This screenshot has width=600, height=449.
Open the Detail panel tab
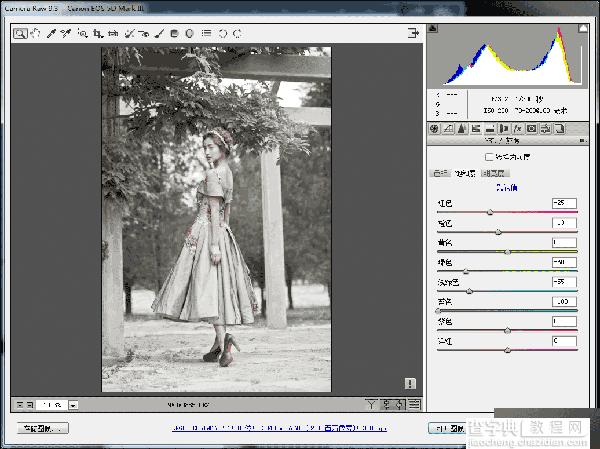(x=462, y=129)
